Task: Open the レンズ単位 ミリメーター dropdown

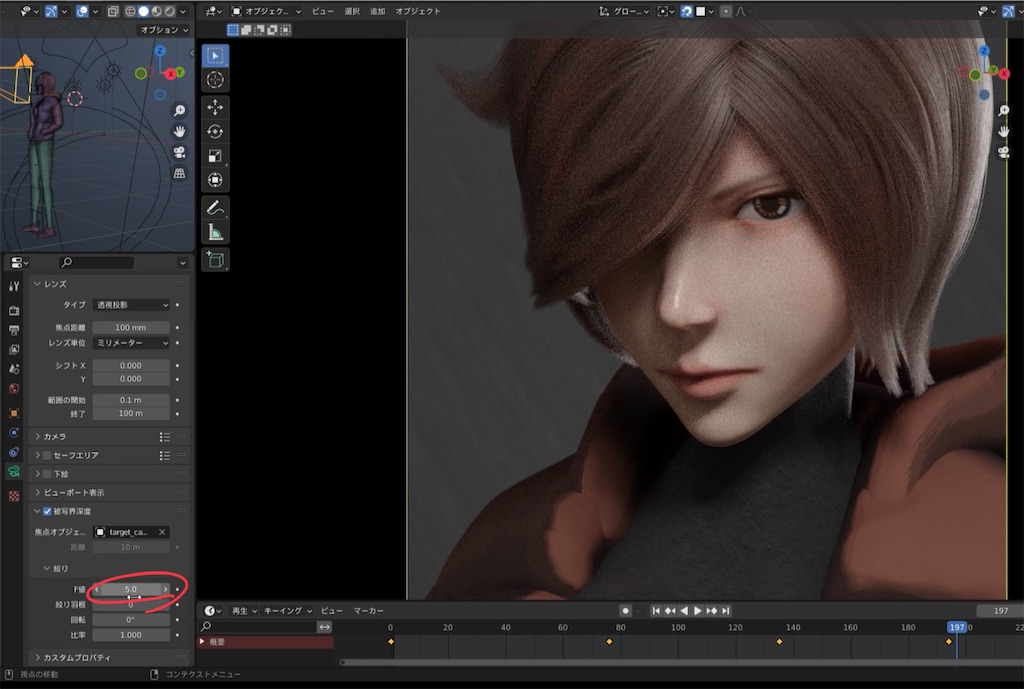Action: 131,343
